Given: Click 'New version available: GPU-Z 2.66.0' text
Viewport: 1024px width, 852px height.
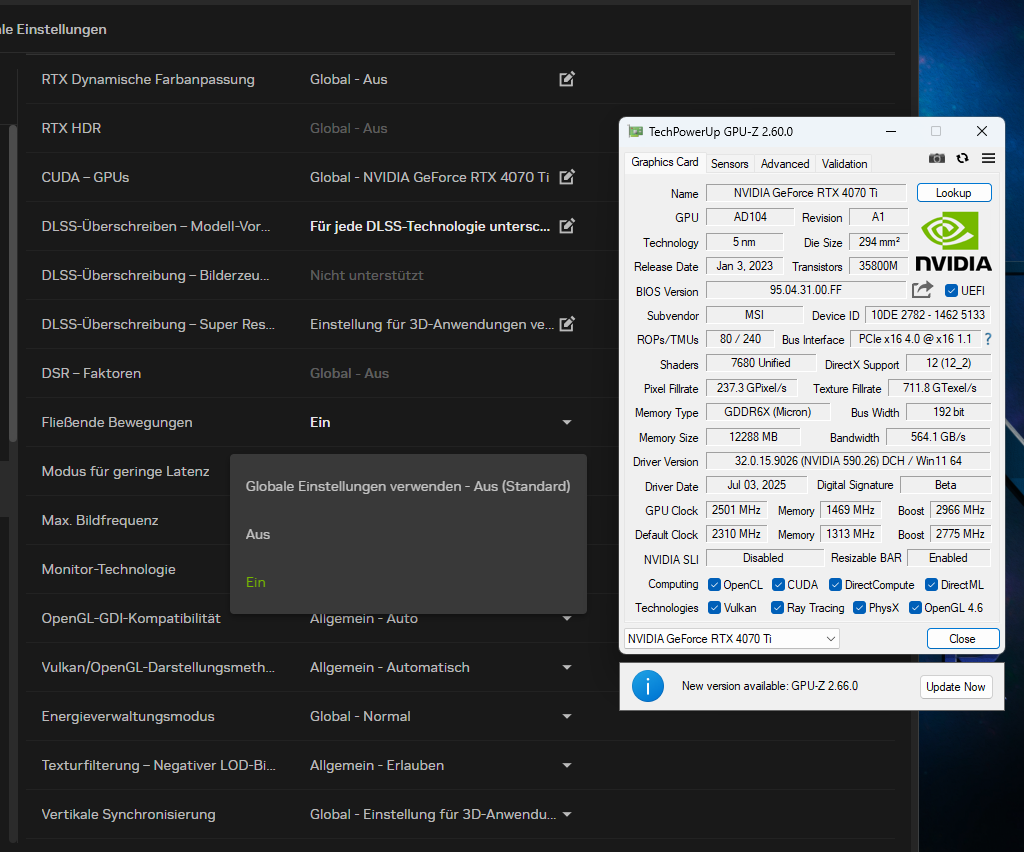Looking at the screenshot, I should (770, 686).
